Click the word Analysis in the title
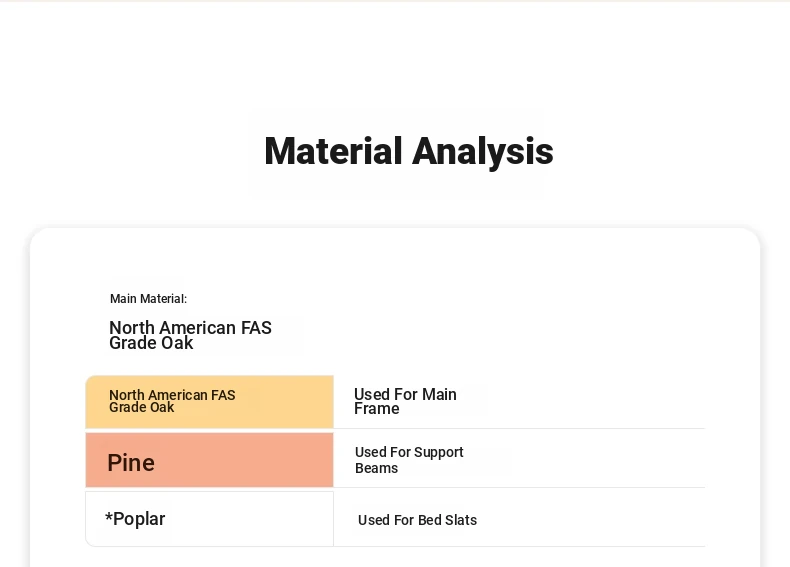The height and width of the screenshot is (567, 790). (x=483, y=151)
